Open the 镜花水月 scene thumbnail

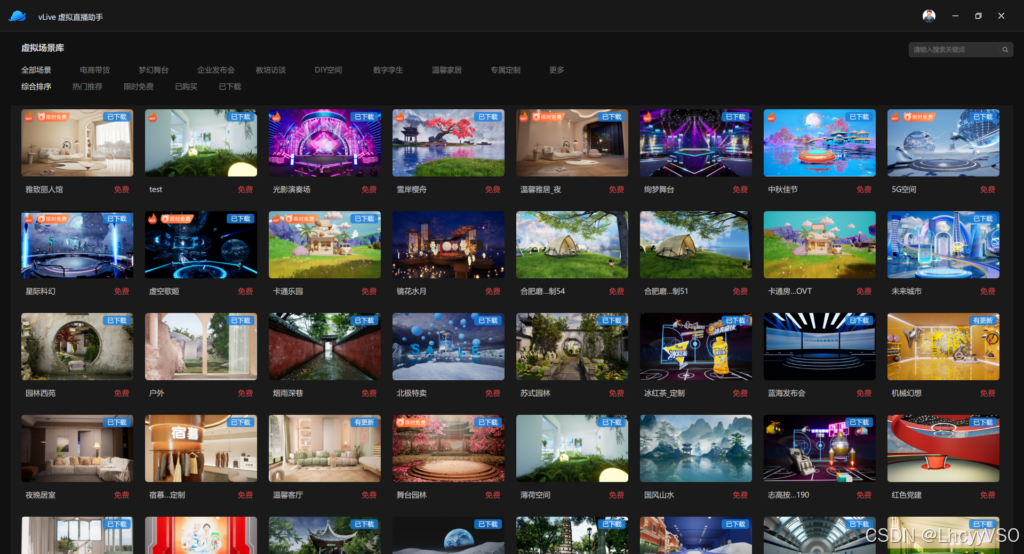(449, 245)
